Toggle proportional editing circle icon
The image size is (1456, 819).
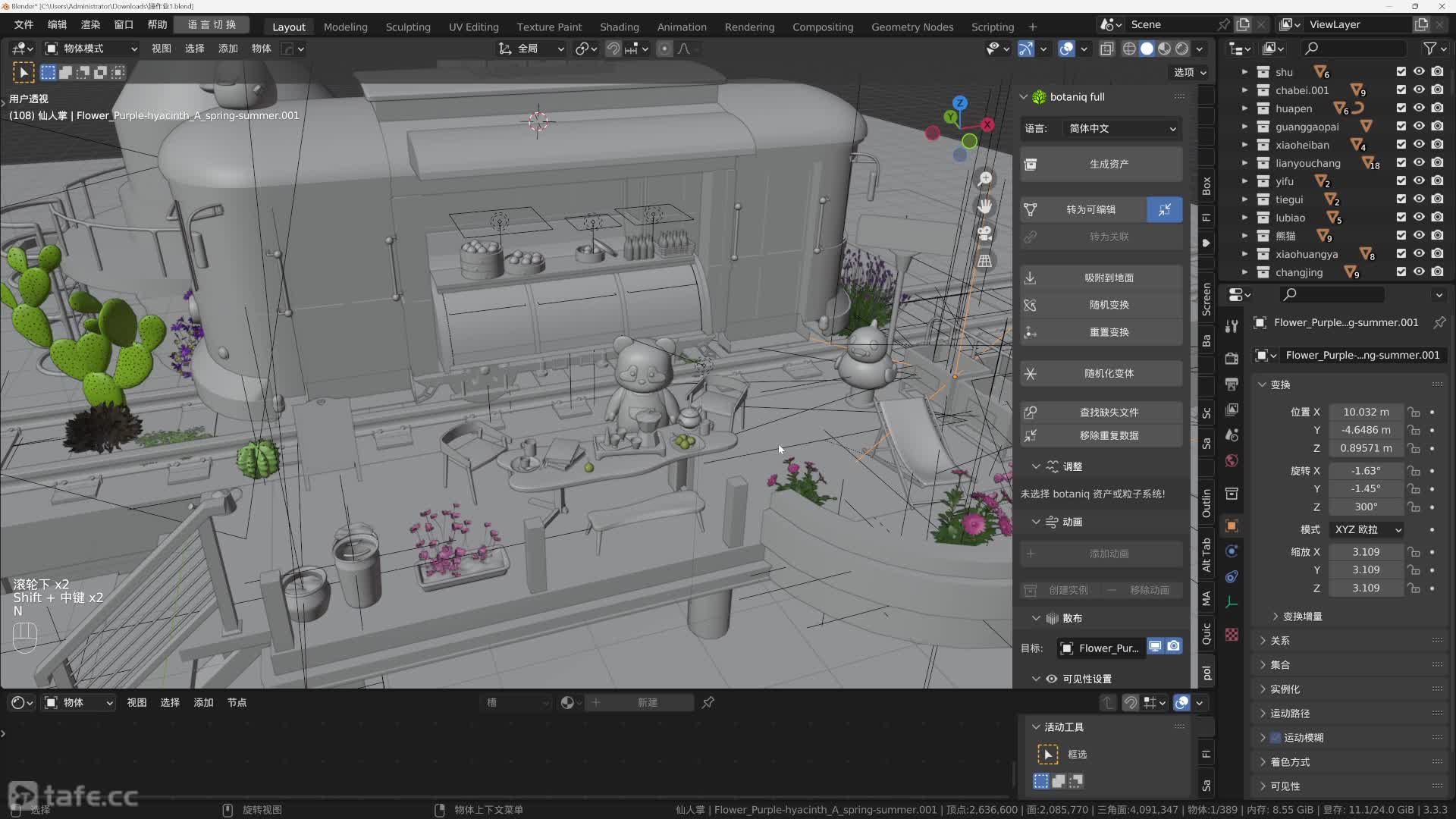pyautogui.click(x=664, y=49)
